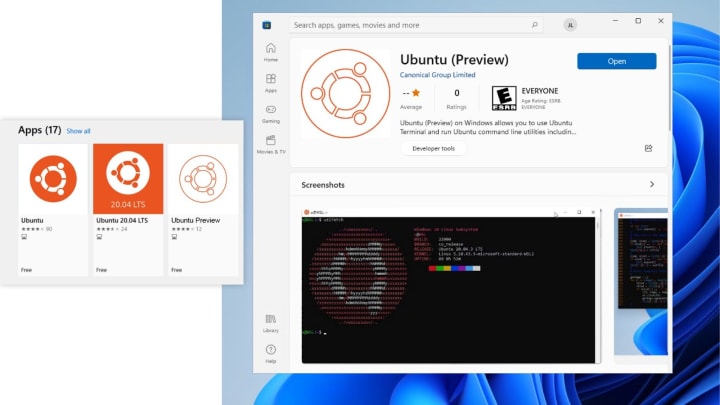Maximize the Microsoft Store window

tap(638, 21)
